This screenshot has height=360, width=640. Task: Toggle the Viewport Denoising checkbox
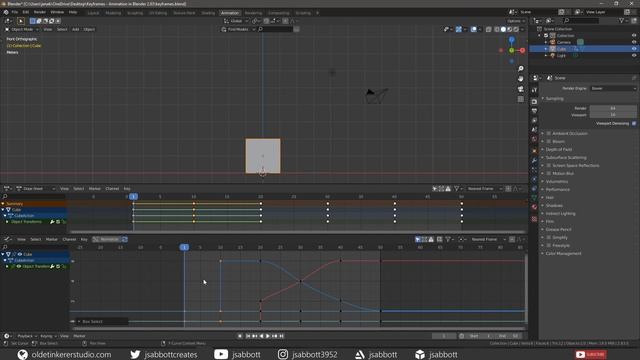pyautogui.click(x=634, y=123)
